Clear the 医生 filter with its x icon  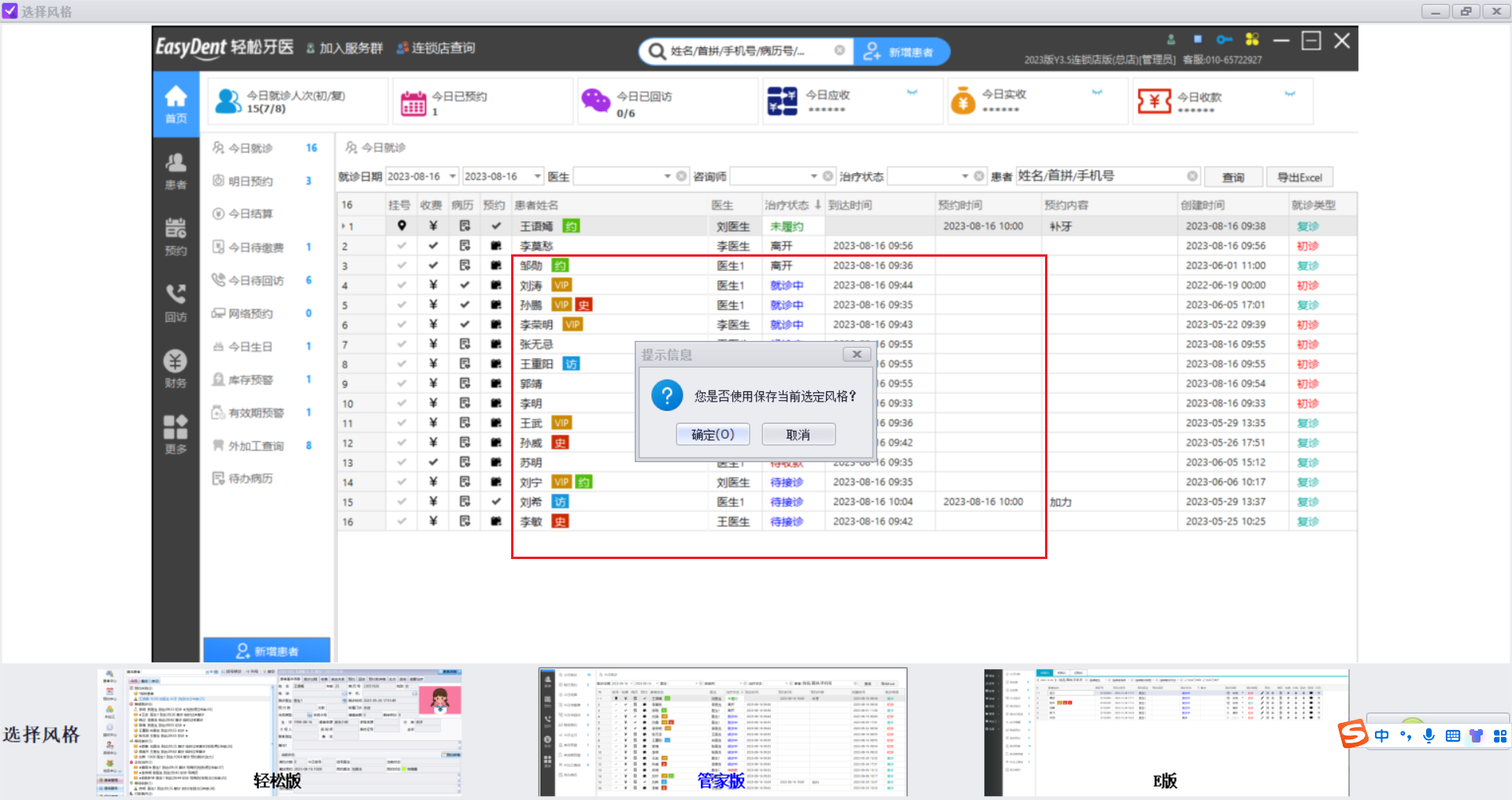[682, 176]
